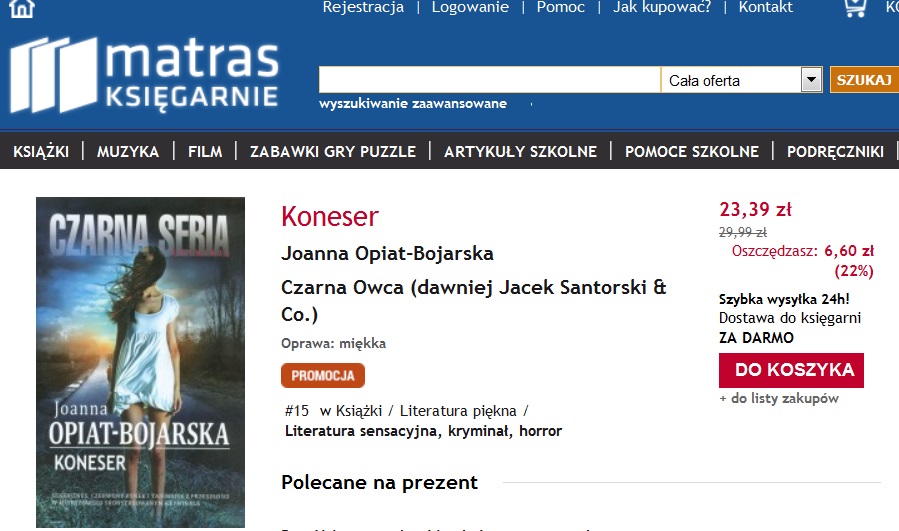Open ZABAWKI GRY PUZZLE category
The image size is (899, 531).
[x=333, y=151]
